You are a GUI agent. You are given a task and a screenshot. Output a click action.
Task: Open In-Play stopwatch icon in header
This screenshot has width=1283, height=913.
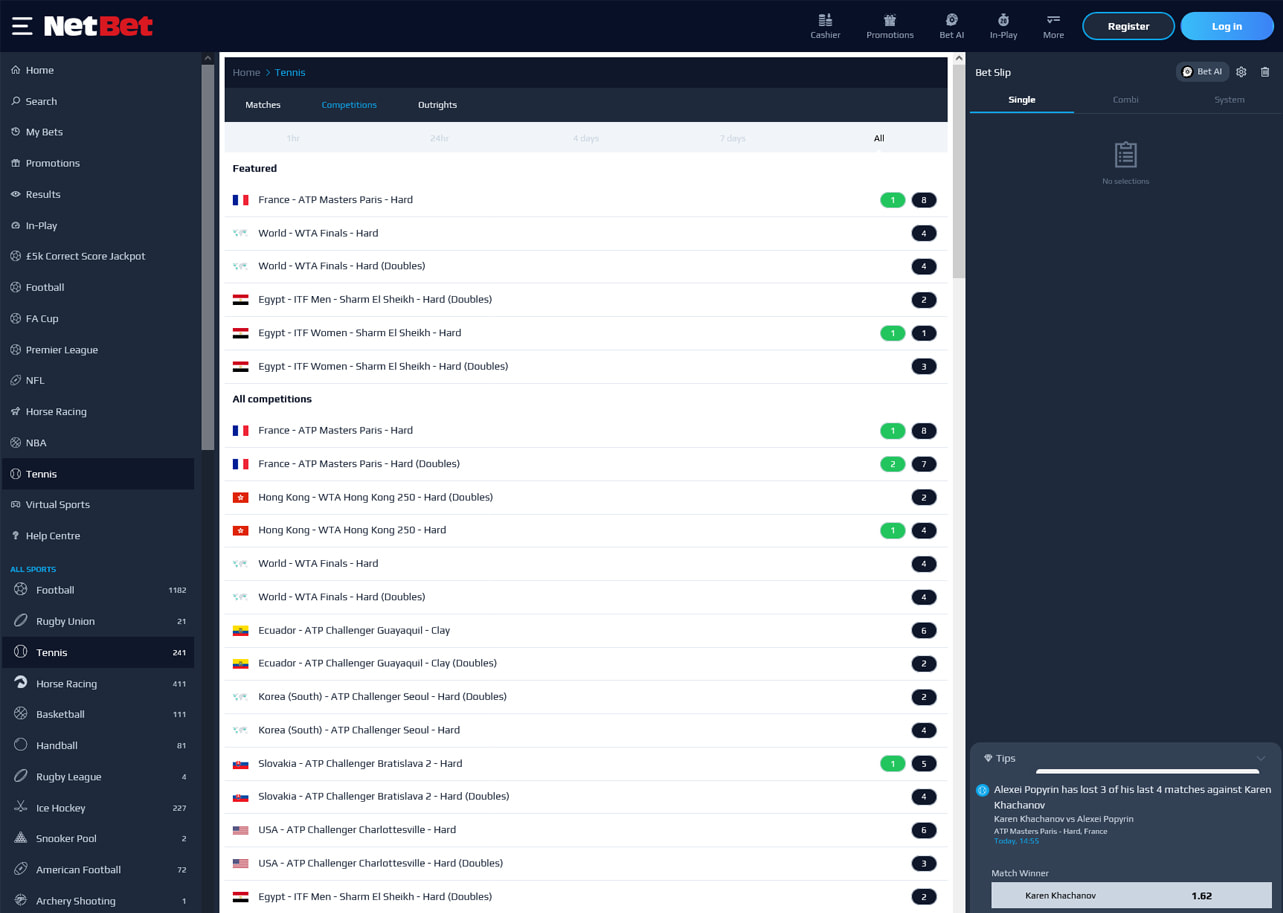tap(1003, 26)
